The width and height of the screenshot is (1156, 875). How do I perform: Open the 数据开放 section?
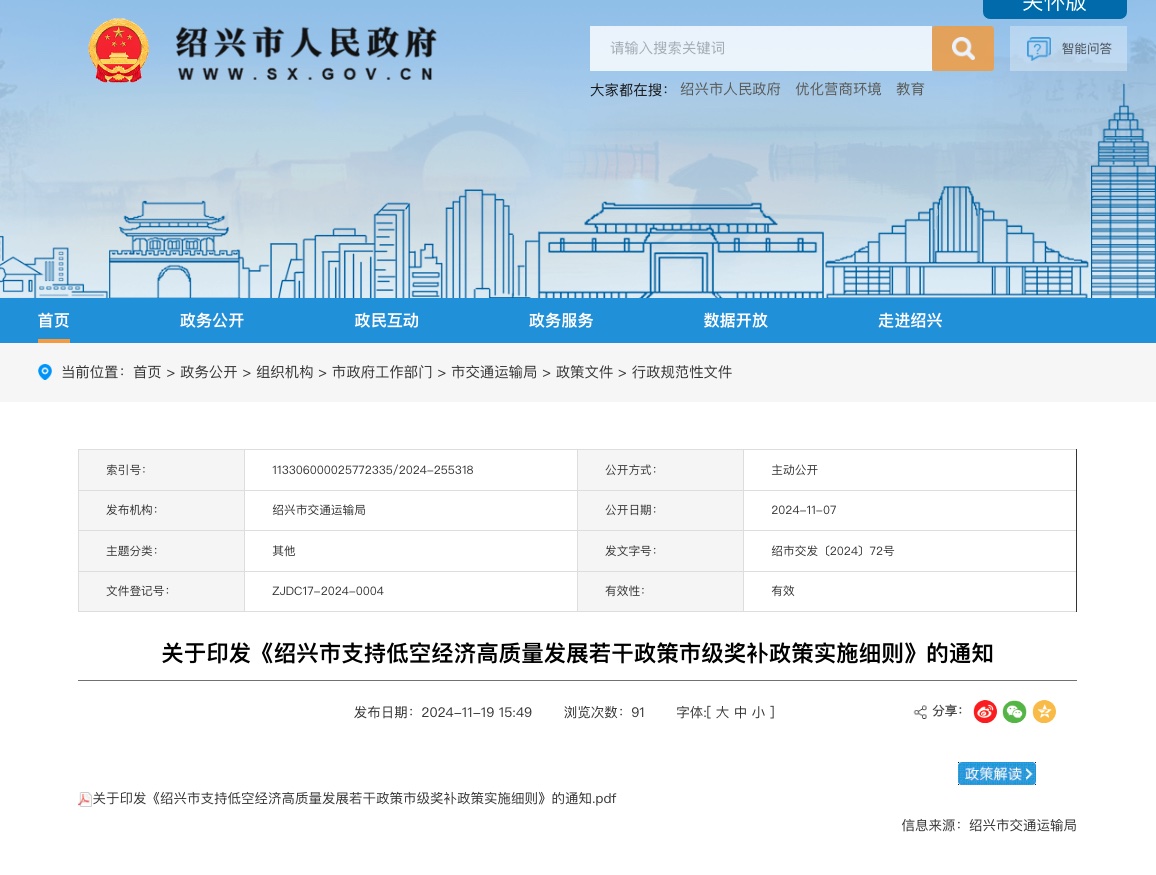735,320
